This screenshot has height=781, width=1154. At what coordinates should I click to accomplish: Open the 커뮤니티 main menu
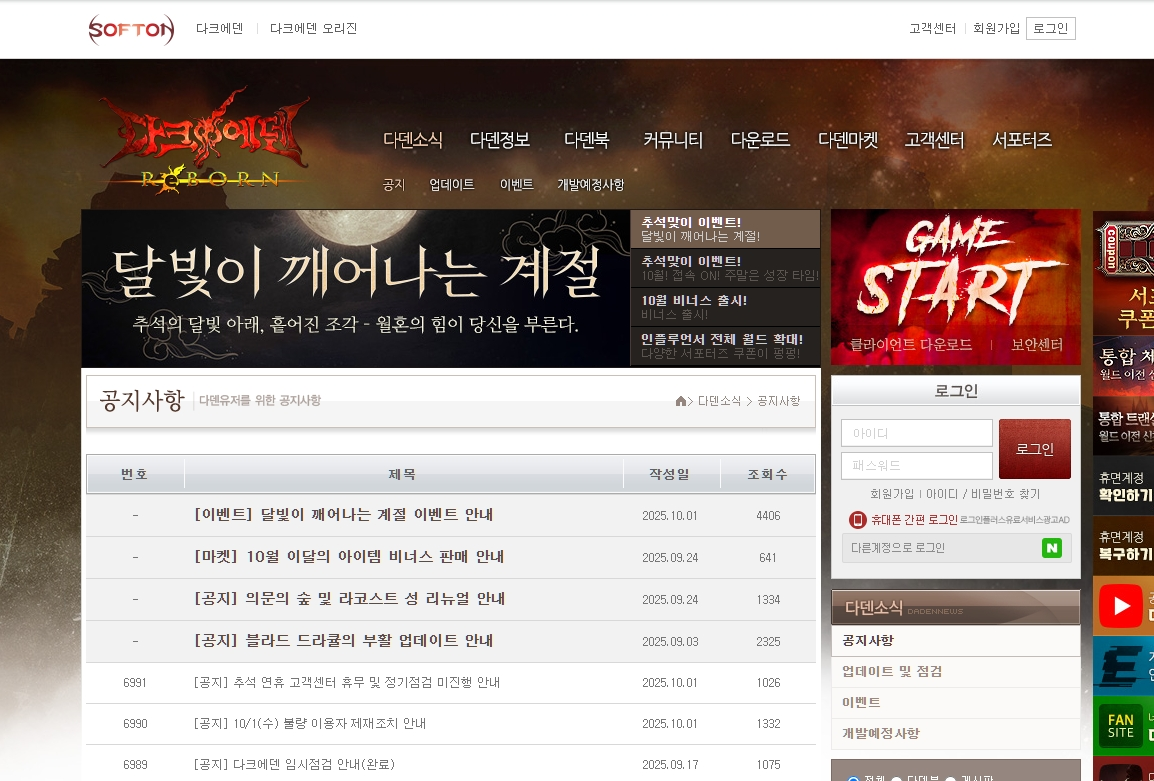click(x=673, y=140)
